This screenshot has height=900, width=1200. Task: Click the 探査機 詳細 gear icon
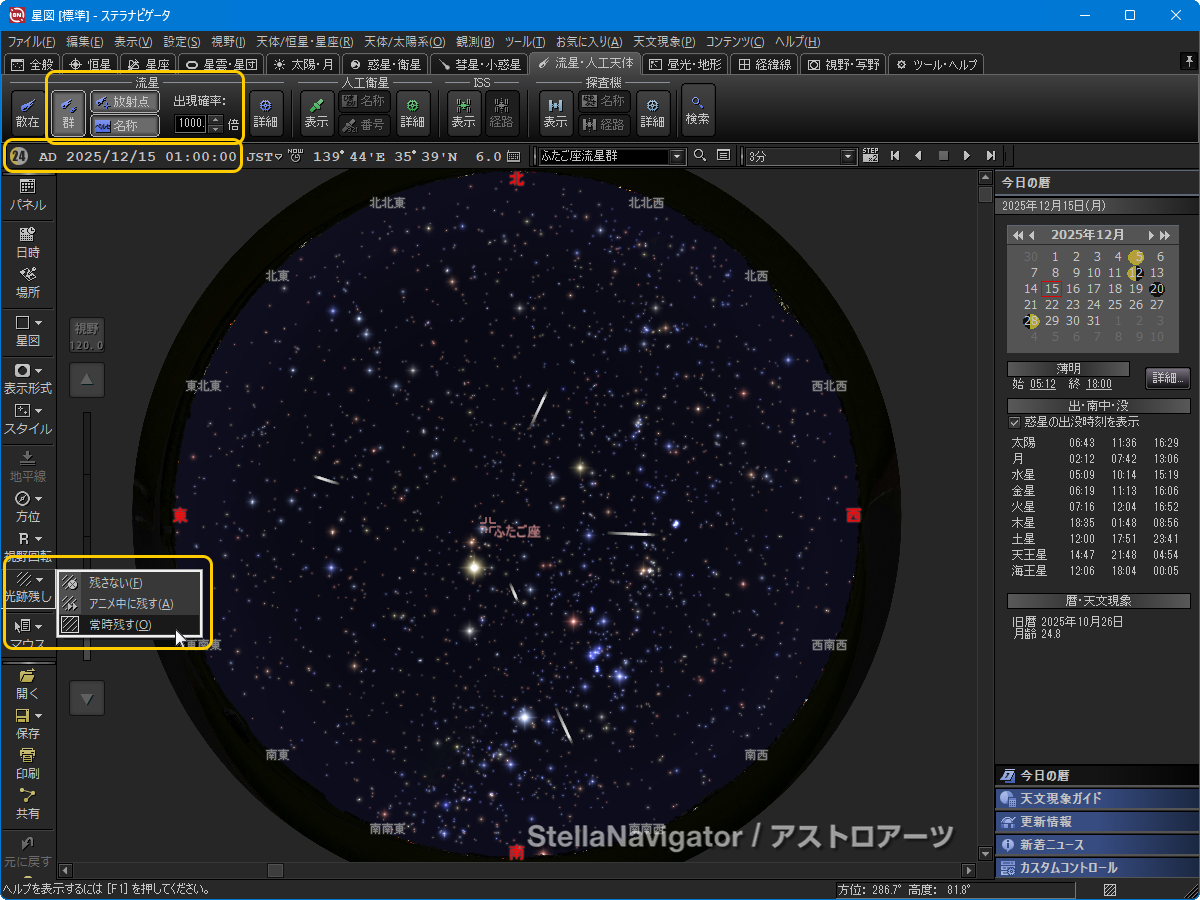pyautogui.click(x=651, y=110)
